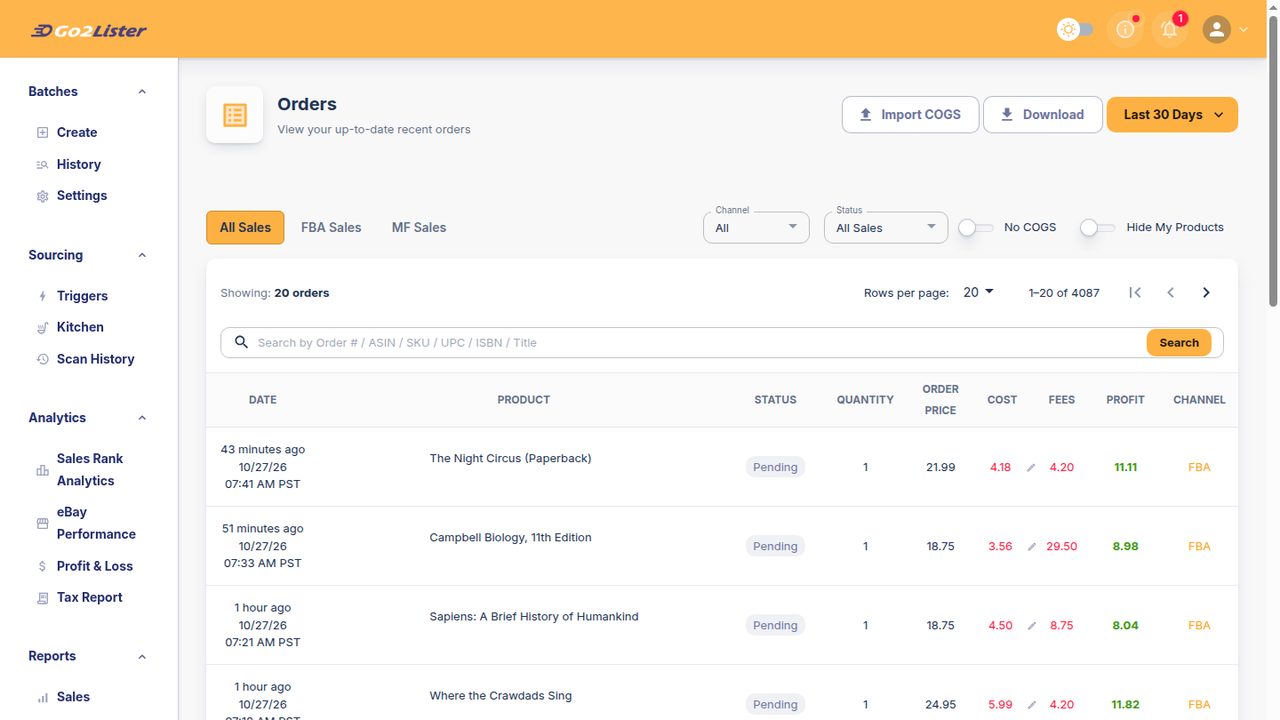Open the Channel dropdown
Image resolution: width=1280 pixels, height=720 pixels.
(x=756, y=228)
